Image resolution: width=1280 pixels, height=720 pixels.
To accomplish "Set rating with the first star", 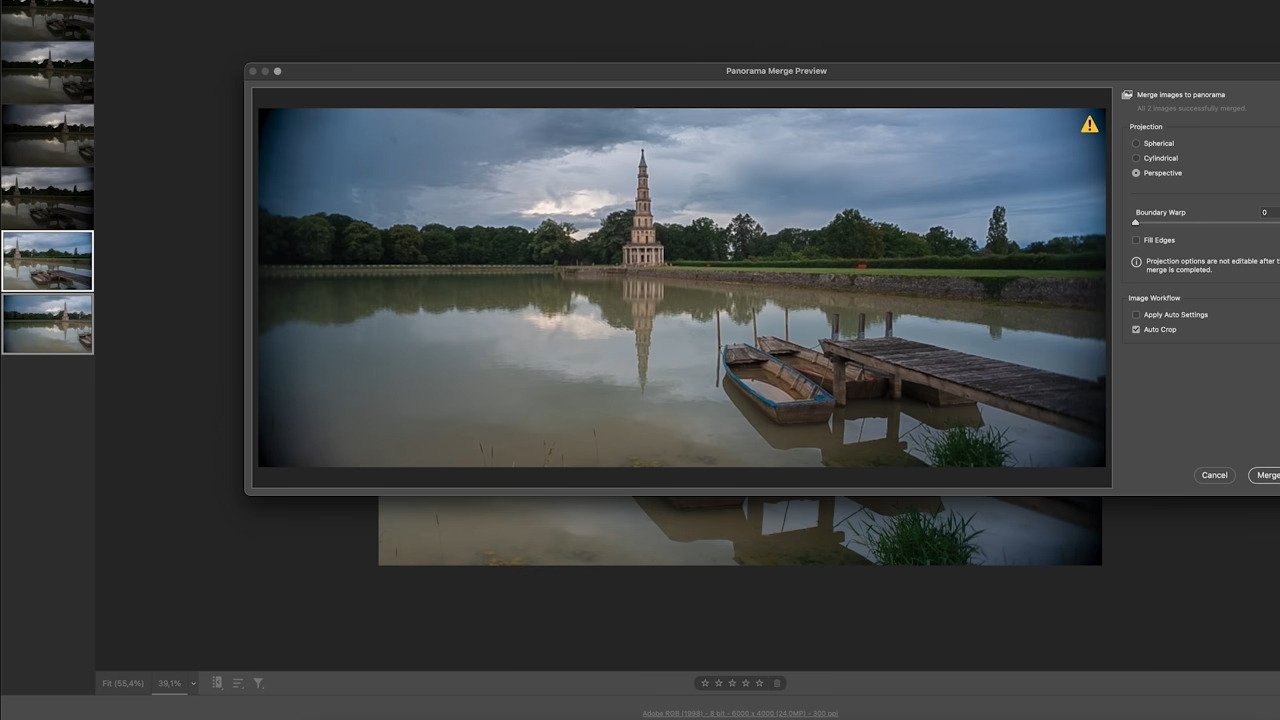I will [x=705, y=683].
